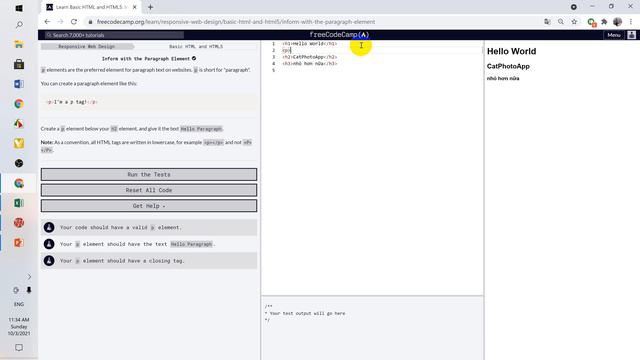Reload the freeCodeCamp page
This screenshot has height=360, width=640.
pos(74,22)
